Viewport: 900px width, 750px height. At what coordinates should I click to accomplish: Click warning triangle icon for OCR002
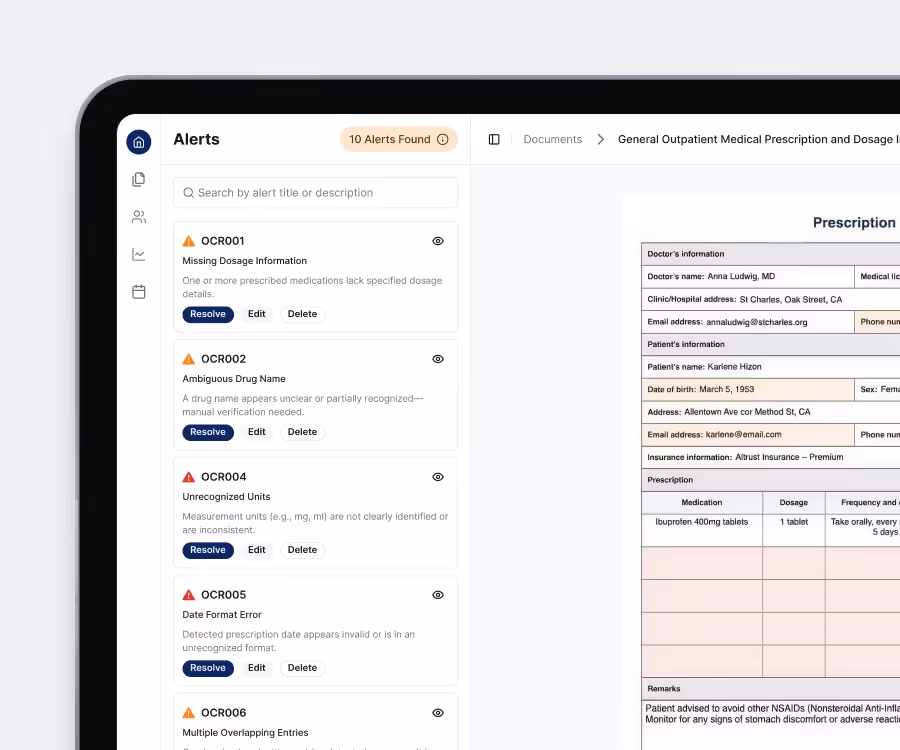[188, 359]
